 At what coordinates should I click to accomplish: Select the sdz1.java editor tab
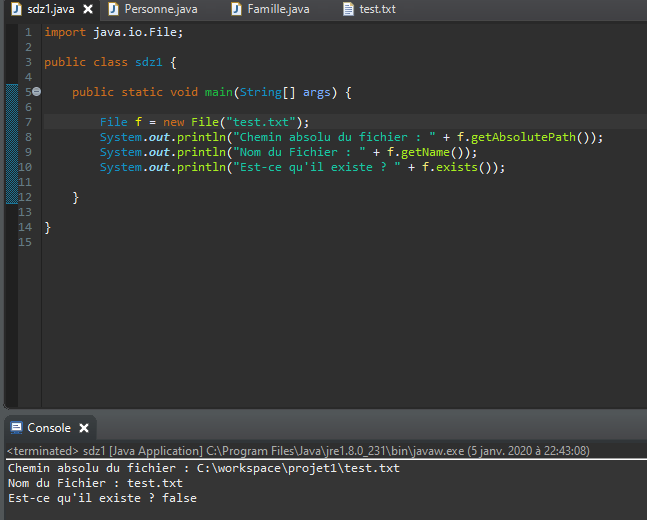click(50, 9)
